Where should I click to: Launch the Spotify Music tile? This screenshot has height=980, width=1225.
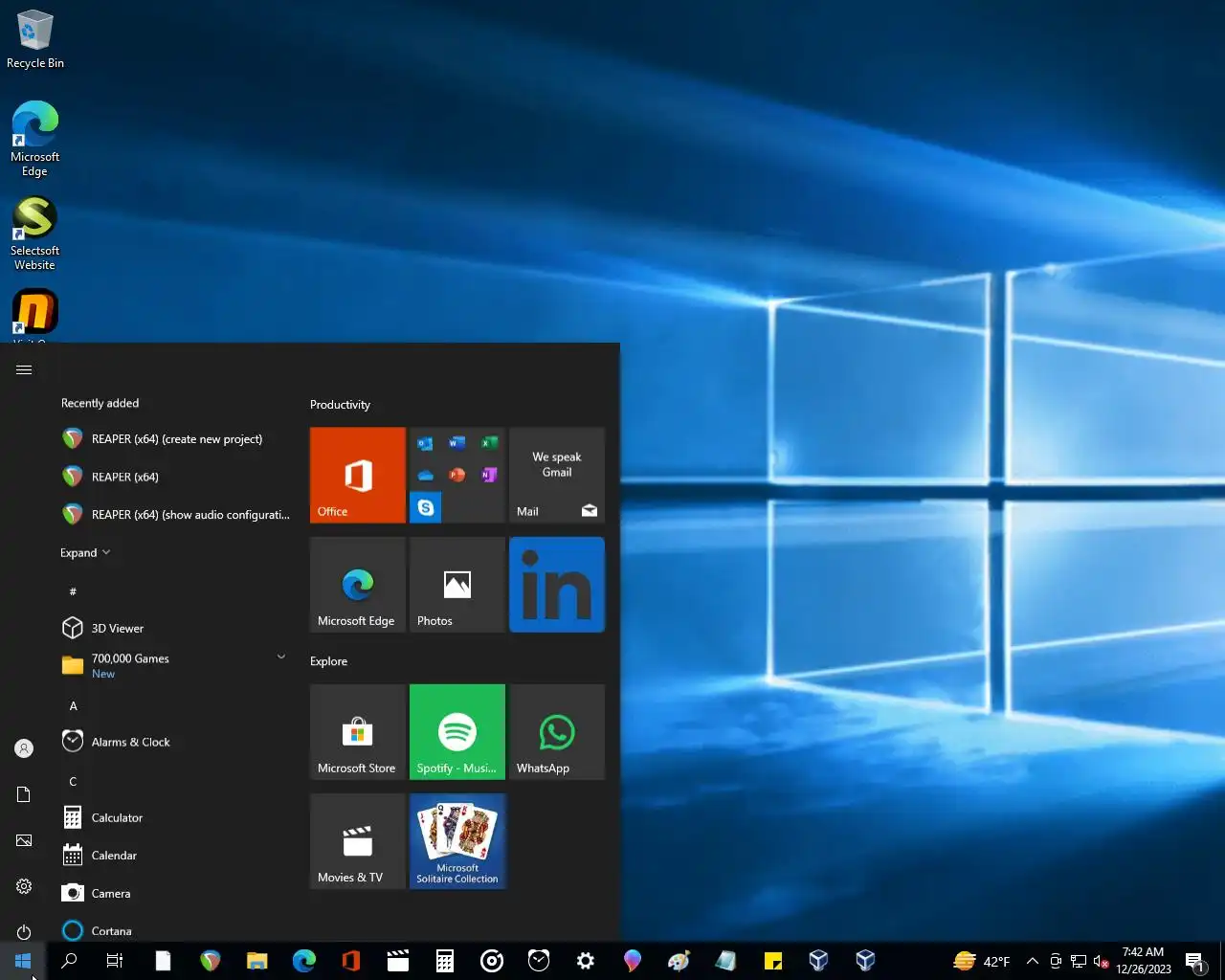457,732
